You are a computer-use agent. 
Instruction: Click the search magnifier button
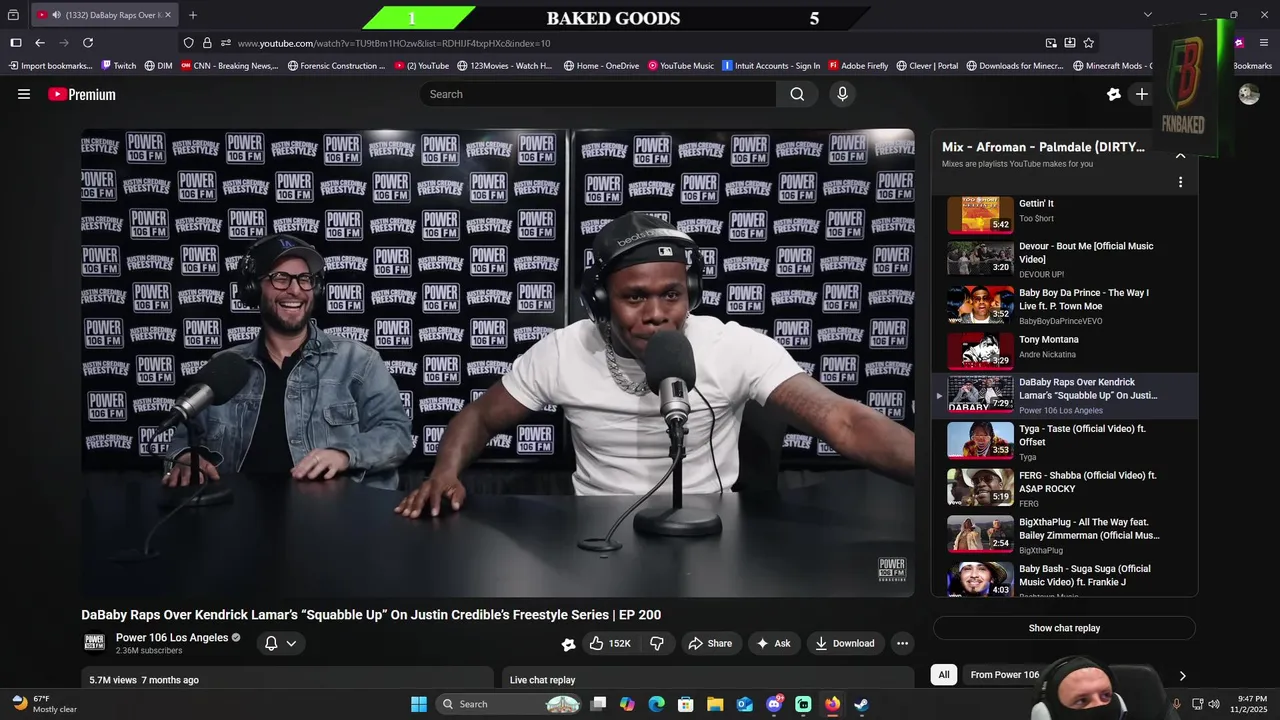click(797, 94)
